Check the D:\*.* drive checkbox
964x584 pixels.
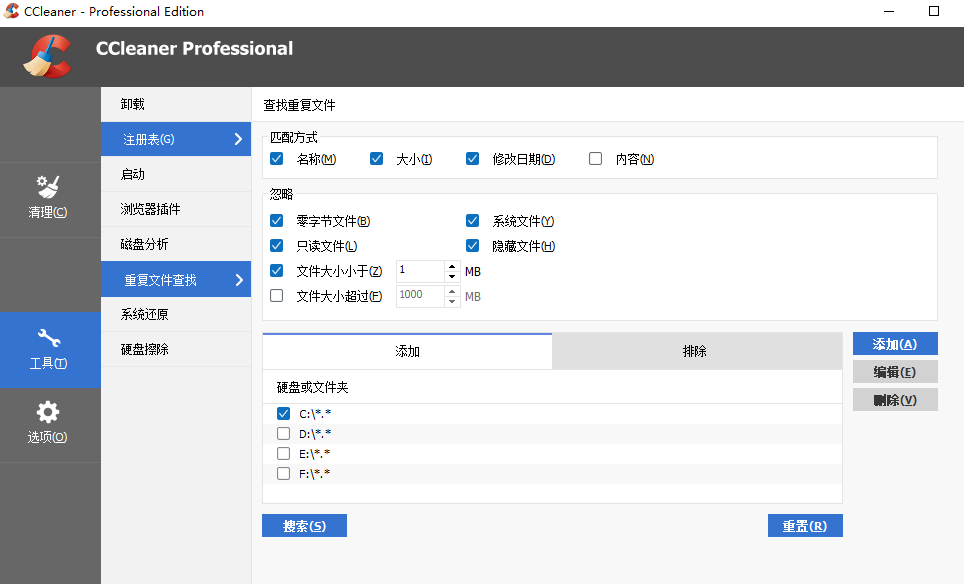point(283,432)
